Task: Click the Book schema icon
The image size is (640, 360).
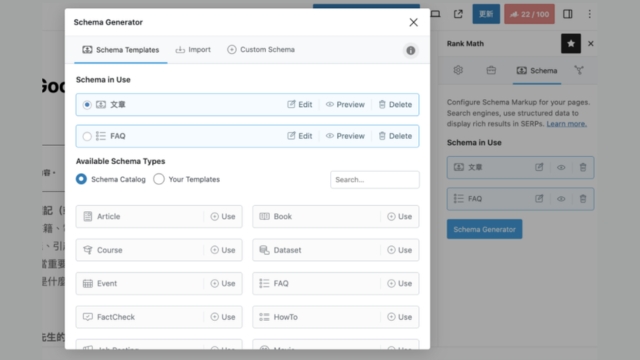Action: tap(264, 216)
